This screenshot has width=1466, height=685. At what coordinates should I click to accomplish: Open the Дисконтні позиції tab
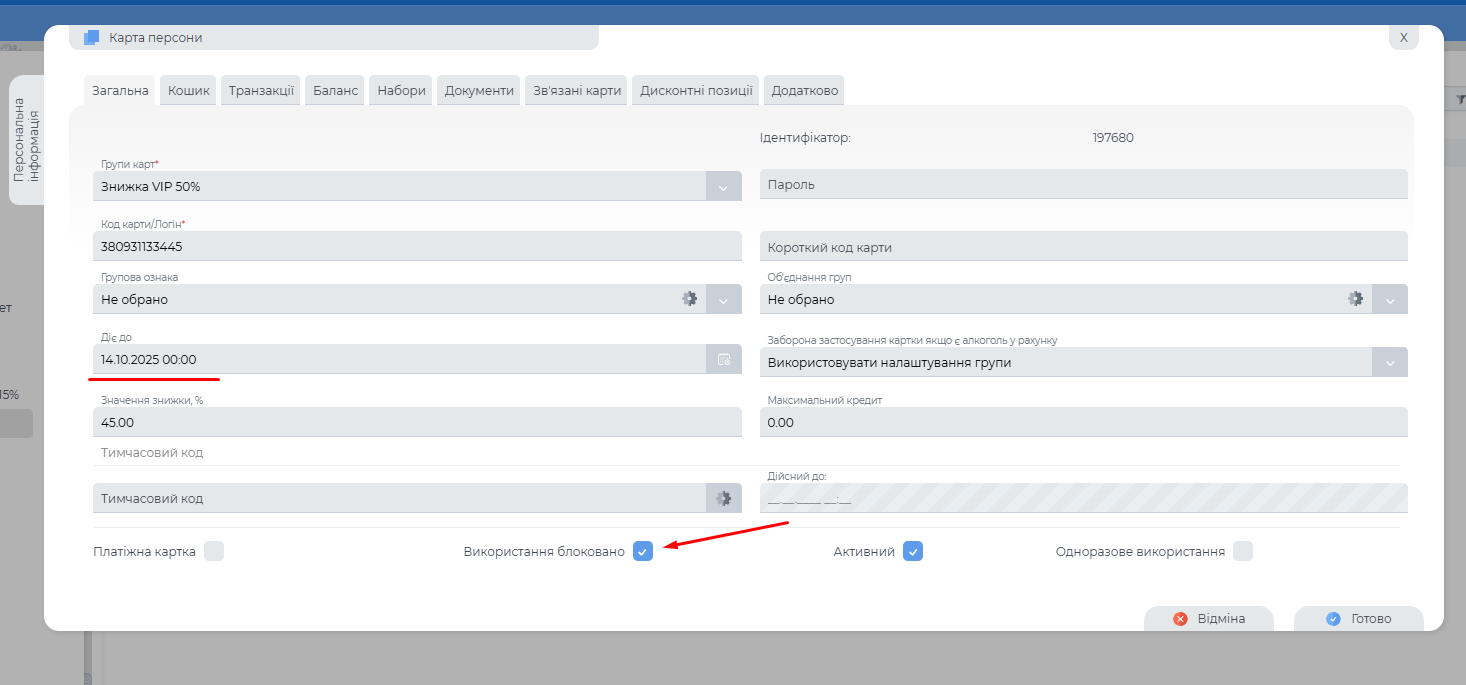click(x=696, y=90)
